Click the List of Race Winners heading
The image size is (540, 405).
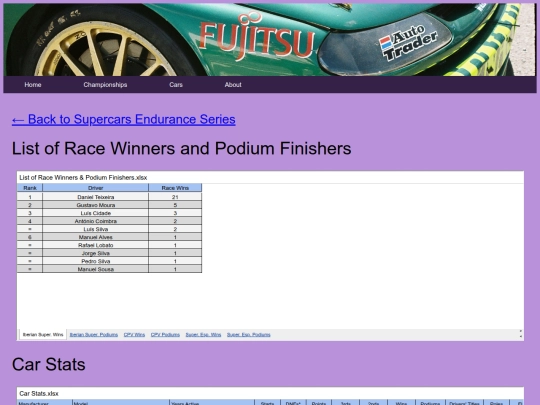coord(181,148)
